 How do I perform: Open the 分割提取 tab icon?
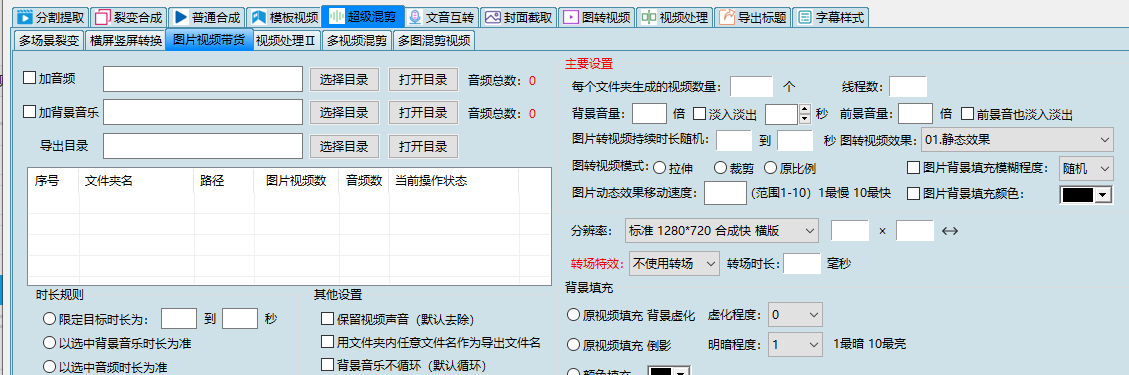[x=24, y=17]
